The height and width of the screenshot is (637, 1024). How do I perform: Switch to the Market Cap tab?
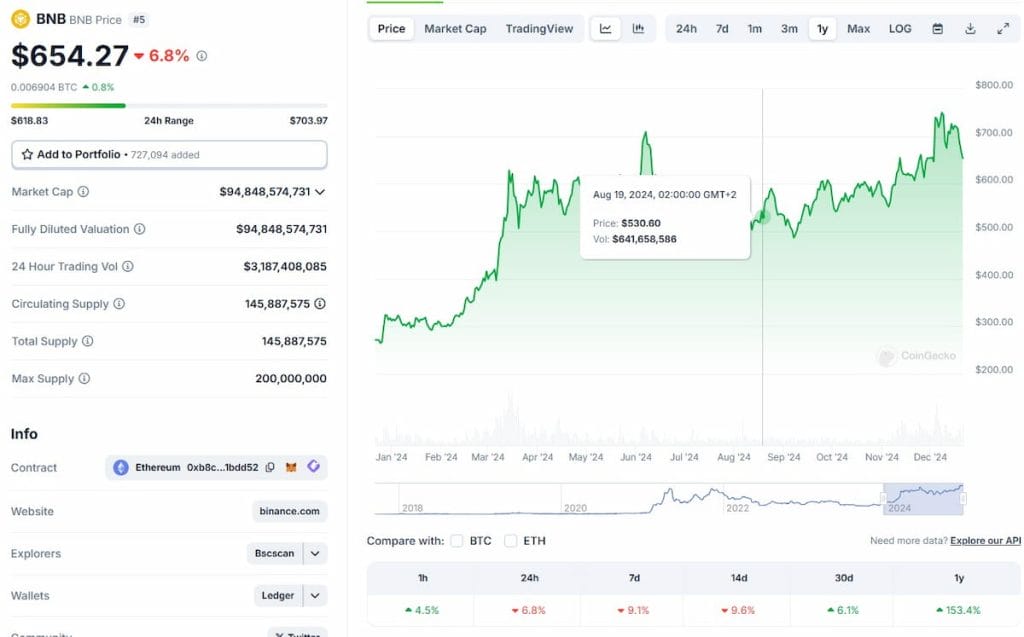(x=455, y=28)
